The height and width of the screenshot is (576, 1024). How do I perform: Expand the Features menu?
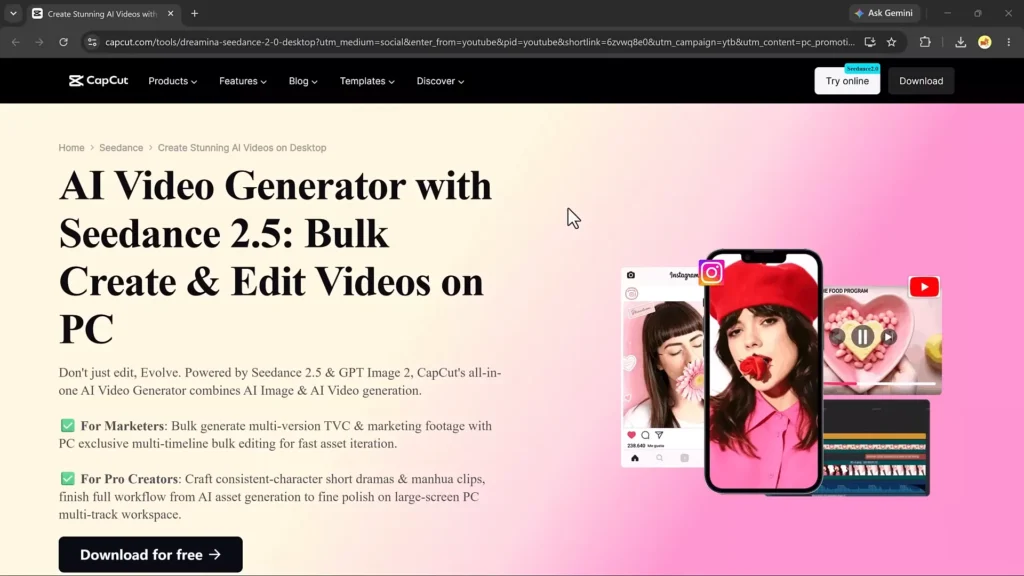[243, 81]
